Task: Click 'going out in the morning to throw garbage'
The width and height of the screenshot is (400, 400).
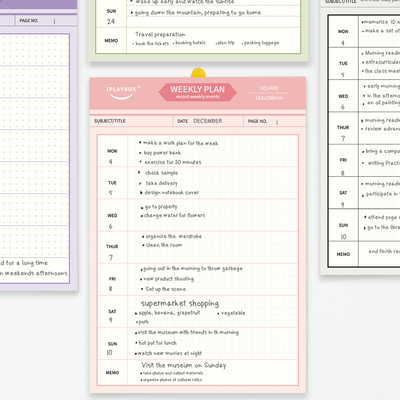Action: pos(193,268)
